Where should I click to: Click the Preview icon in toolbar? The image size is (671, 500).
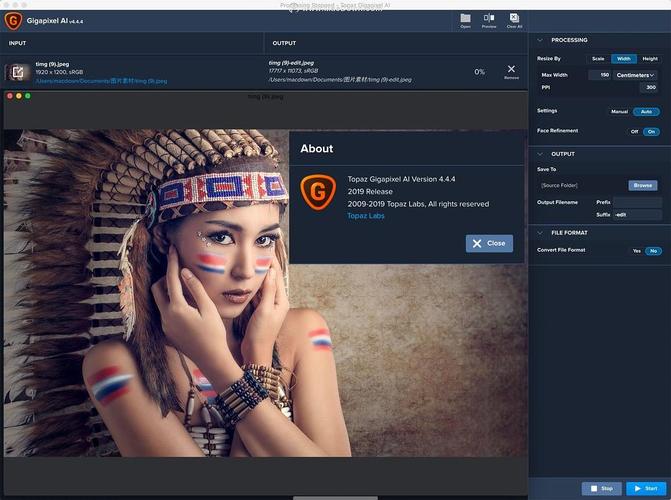[489, 19]
